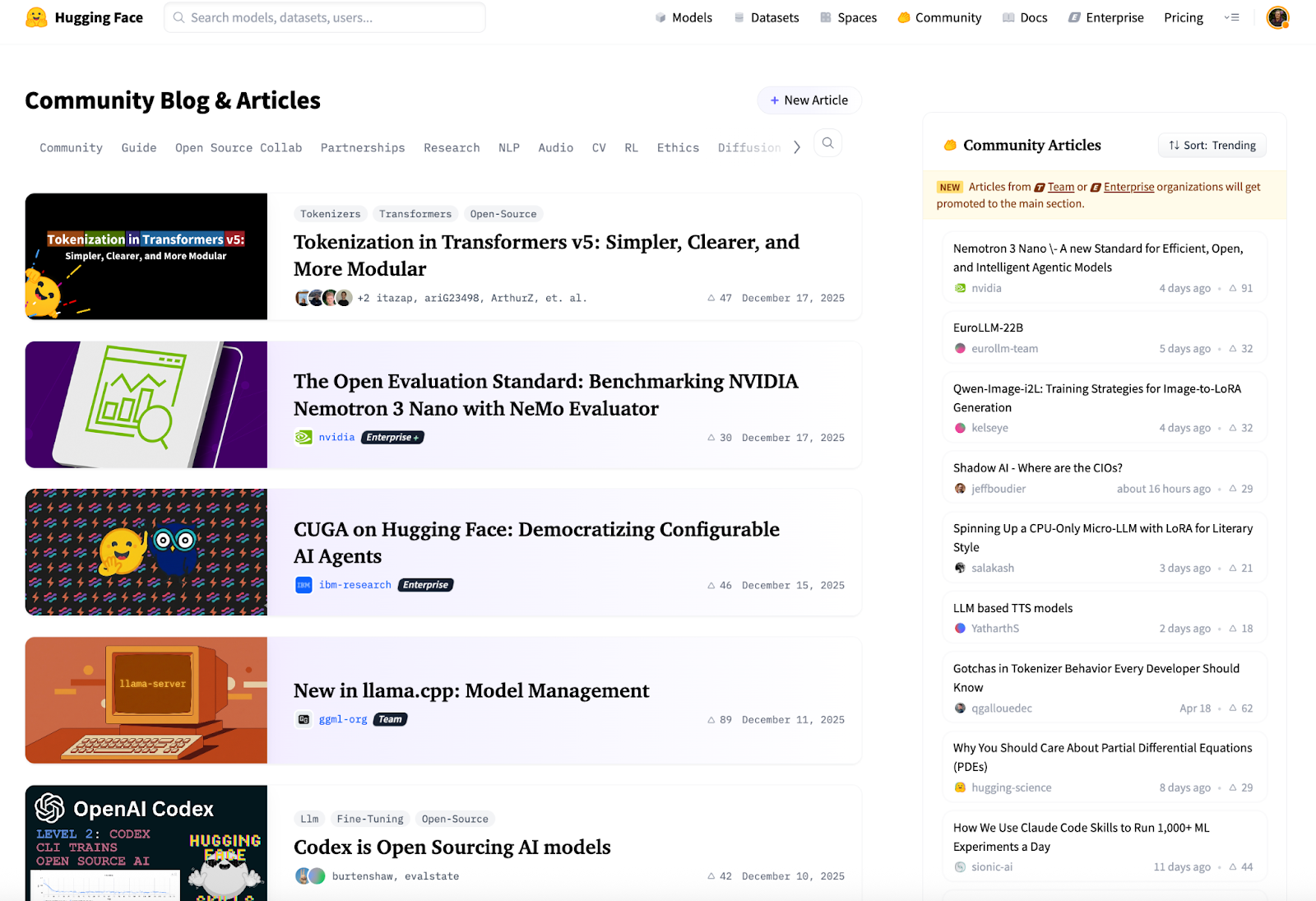Screen dimensions: 1316x901
Task: Click the ibm-research organization icon
Action: 304,585
